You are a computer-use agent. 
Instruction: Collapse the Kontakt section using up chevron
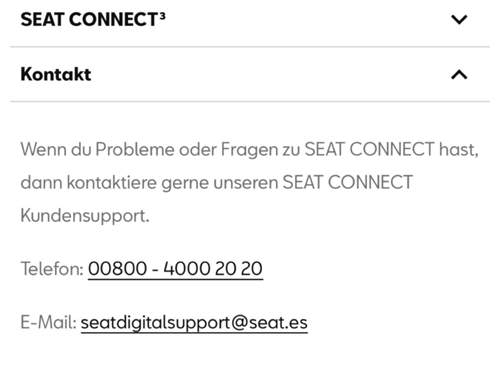click(459, 74)
